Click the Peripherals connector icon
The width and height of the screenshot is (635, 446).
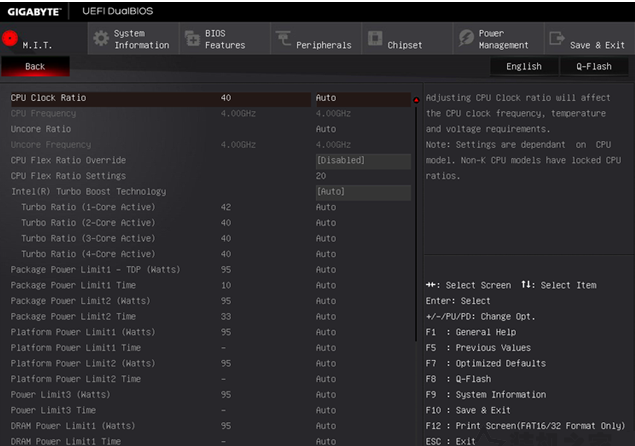click(x=283, y=38)
